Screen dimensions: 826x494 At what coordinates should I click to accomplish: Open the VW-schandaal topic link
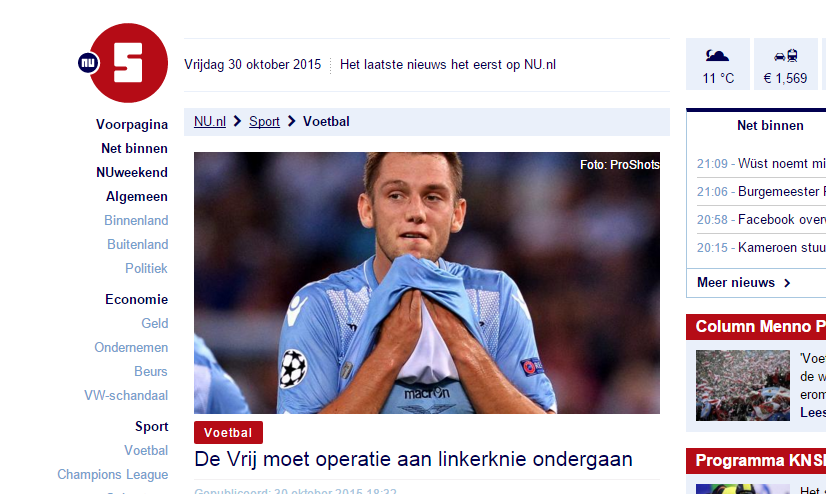(126, 395)
